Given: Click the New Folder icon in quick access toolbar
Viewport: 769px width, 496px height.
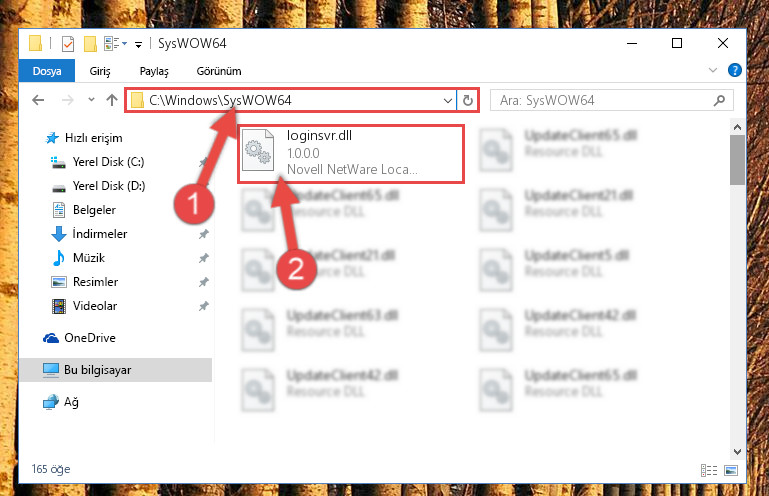Looking at the screenshot, I should coord(90,44).
